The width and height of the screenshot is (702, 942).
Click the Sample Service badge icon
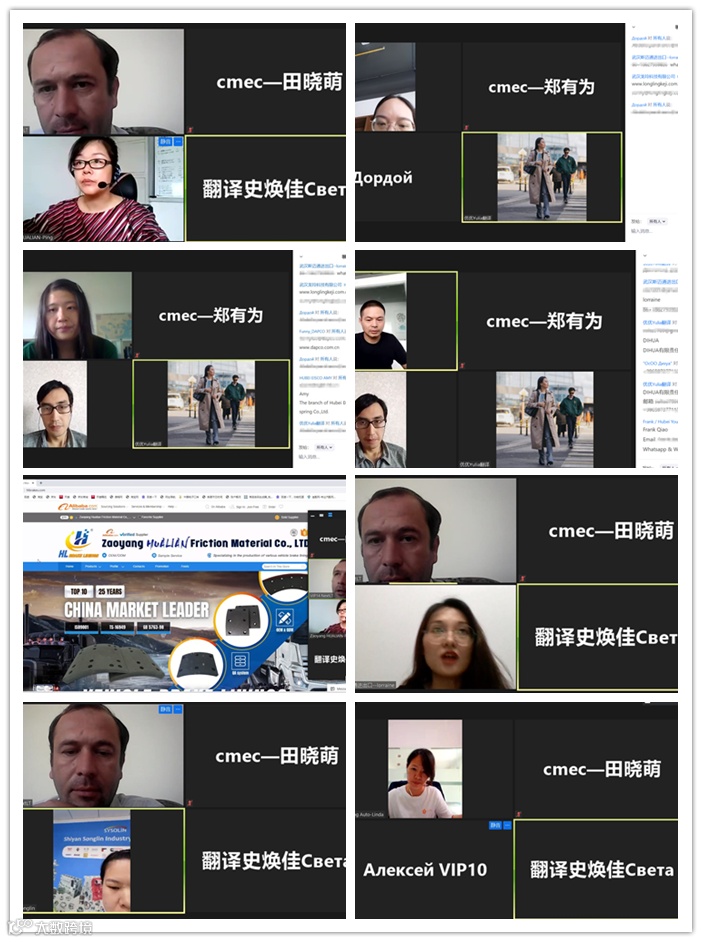(x=154, y=555)
